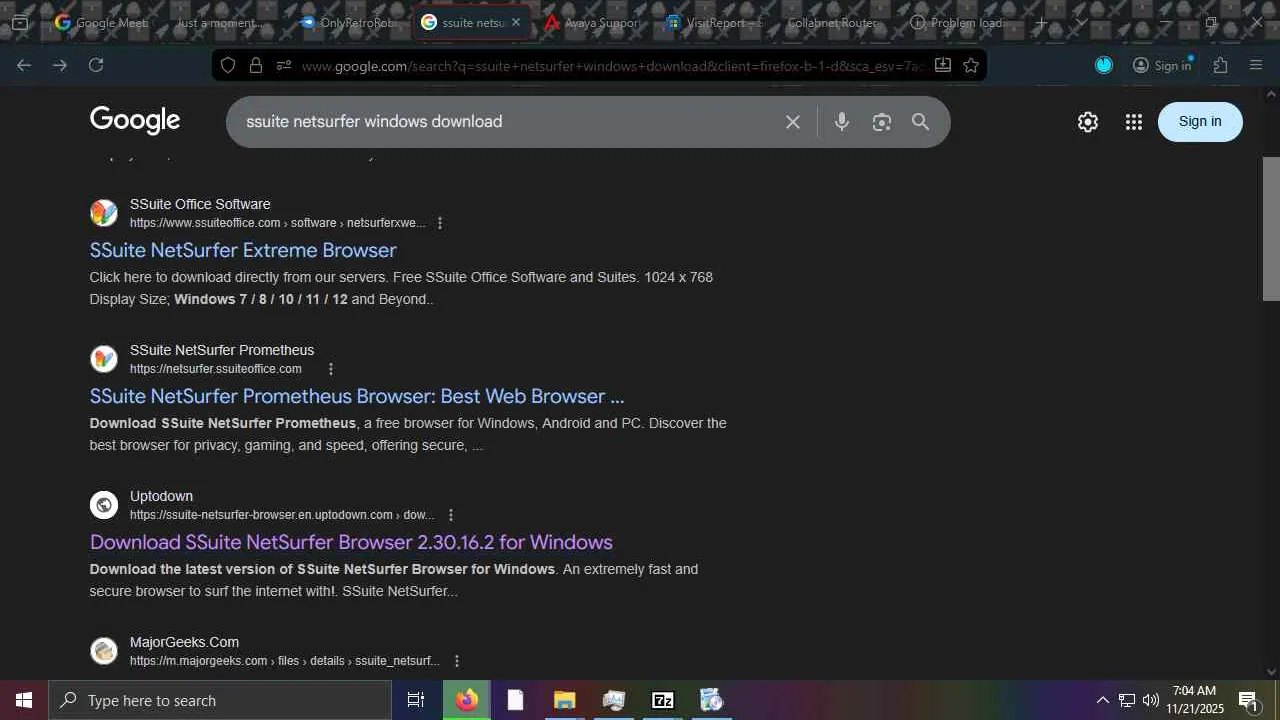Click the page vertical scrollbar thumb
Screen dimensions: 1280x720
tap(1271, 228)
